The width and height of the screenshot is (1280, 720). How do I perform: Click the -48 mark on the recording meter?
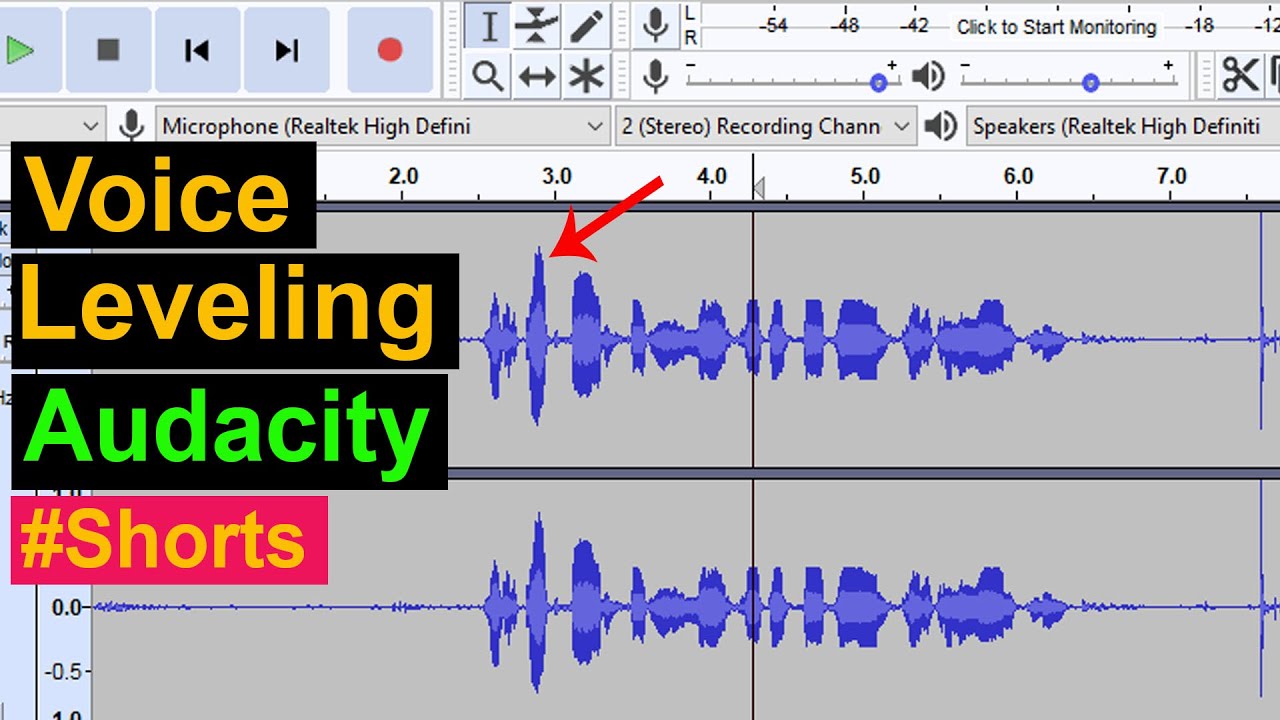click(x=846, y=27)
